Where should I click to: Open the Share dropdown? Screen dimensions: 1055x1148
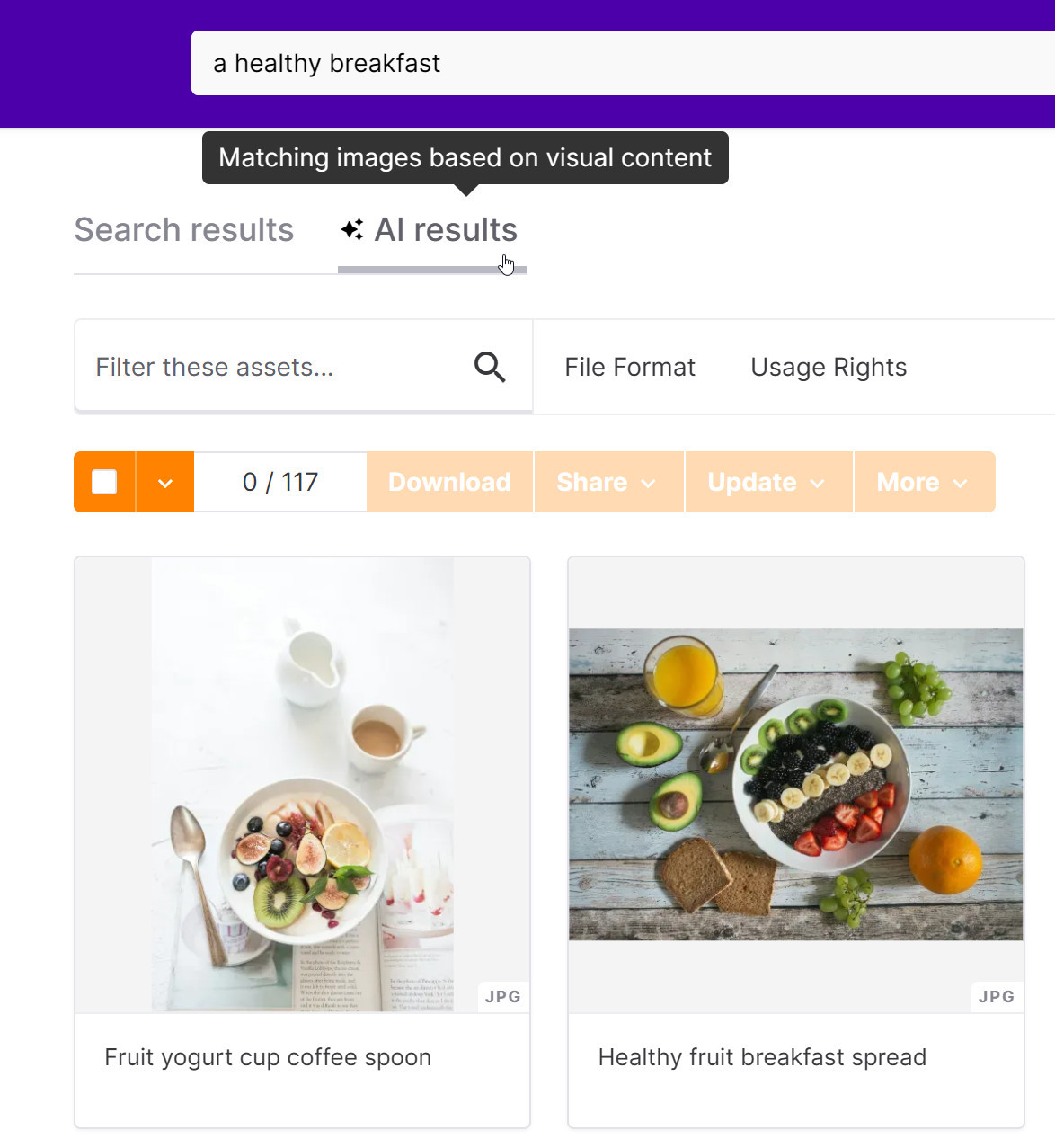(x=608, y=482)
